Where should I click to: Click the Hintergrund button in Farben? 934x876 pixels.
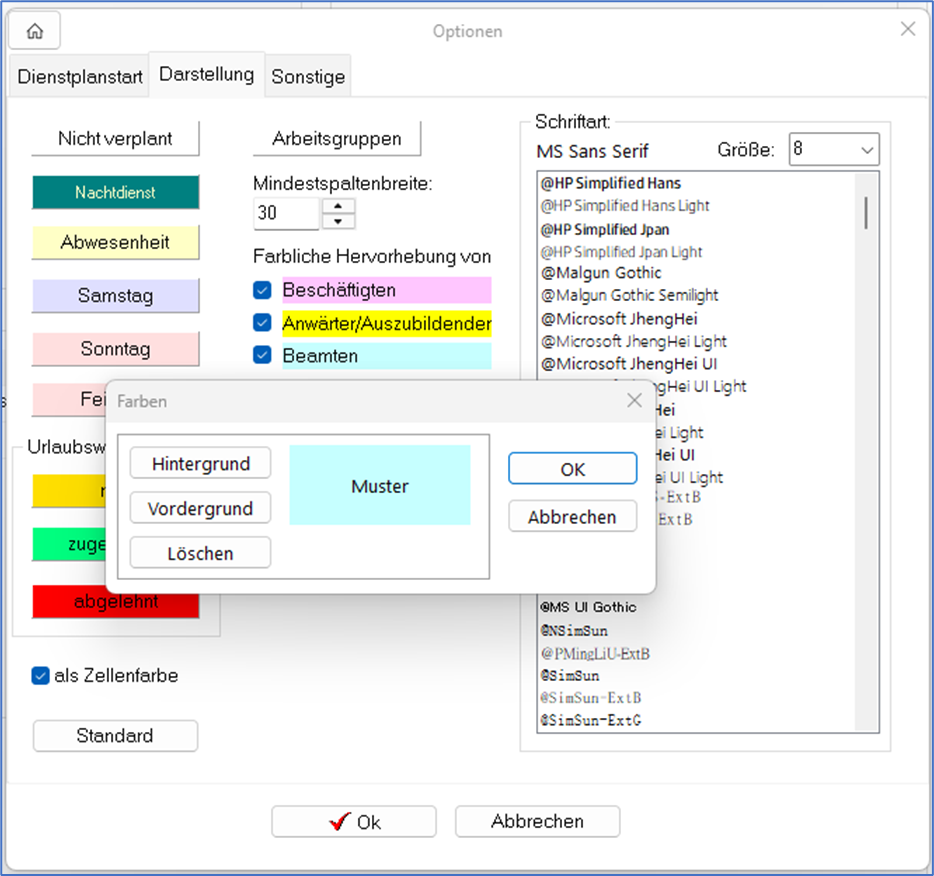point(201,463)
